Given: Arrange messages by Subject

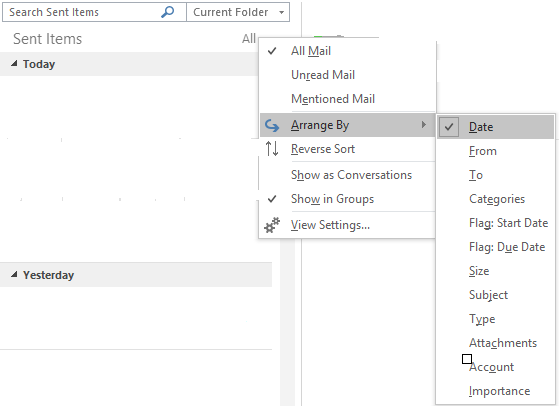Looking at the screenshot, I should [x=496, y=295].
